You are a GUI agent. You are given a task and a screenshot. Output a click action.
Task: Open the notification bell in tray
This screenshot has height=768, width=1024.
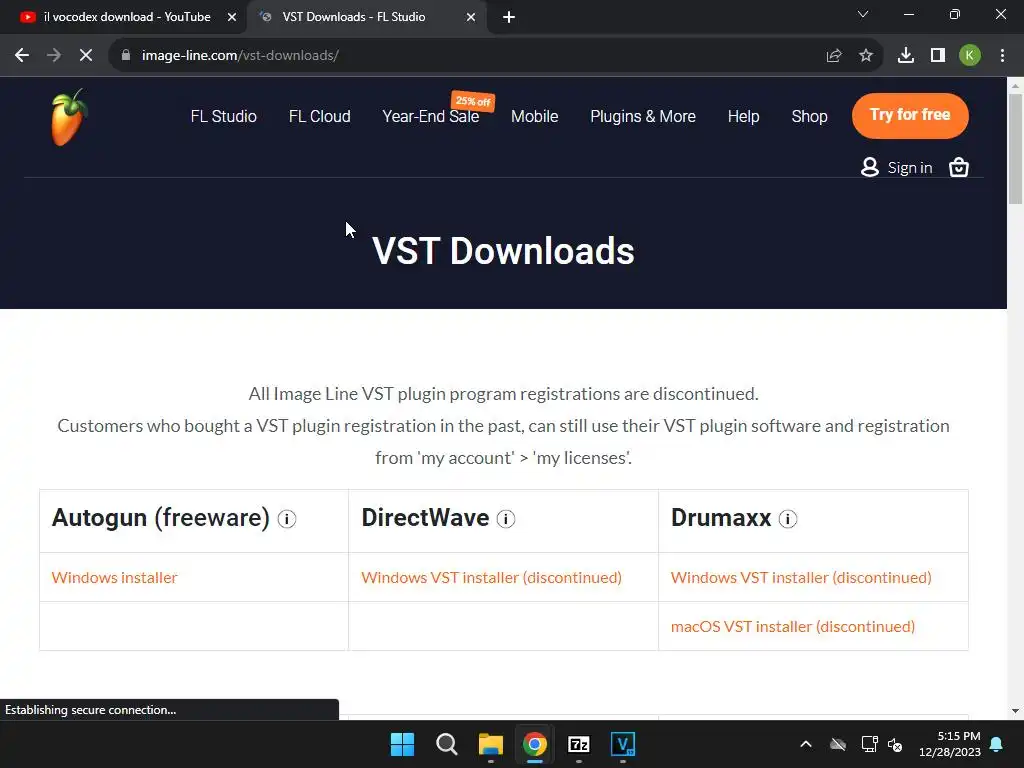coord(997,744)
